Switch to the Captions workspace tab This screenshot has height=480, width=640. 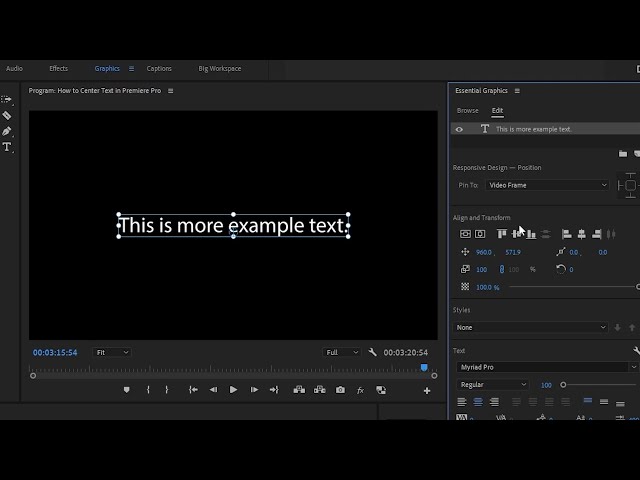click(159, 69)
